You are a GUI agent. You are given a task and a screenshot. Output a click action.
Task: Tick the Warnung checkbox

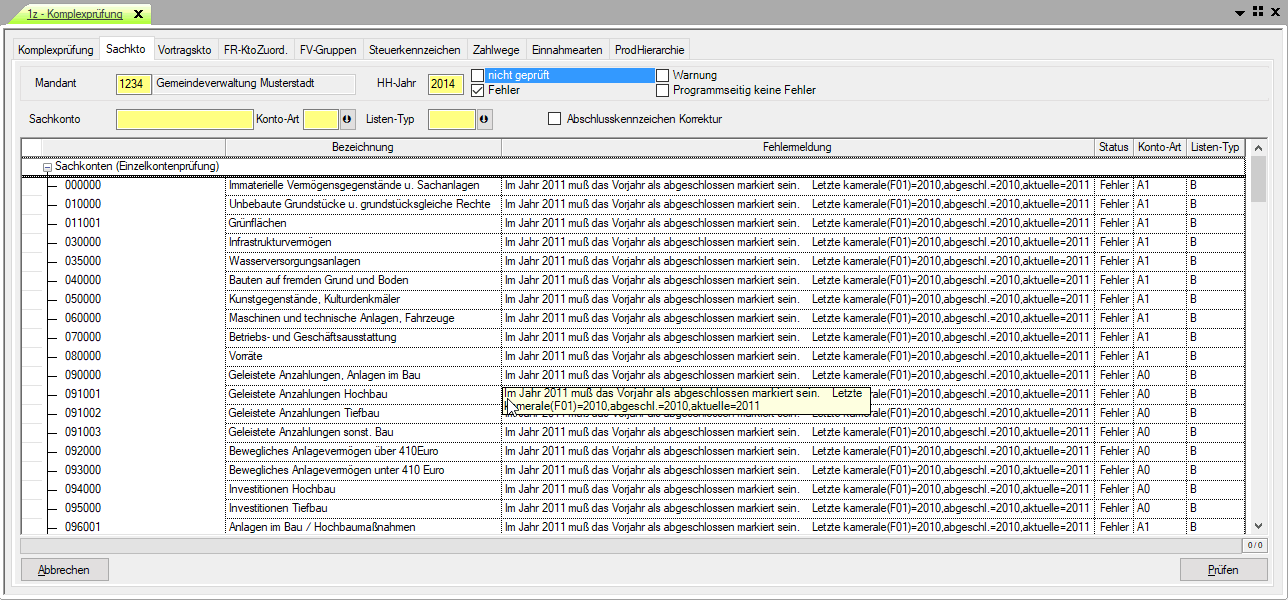pyautogui.click(x=663, y=75)
